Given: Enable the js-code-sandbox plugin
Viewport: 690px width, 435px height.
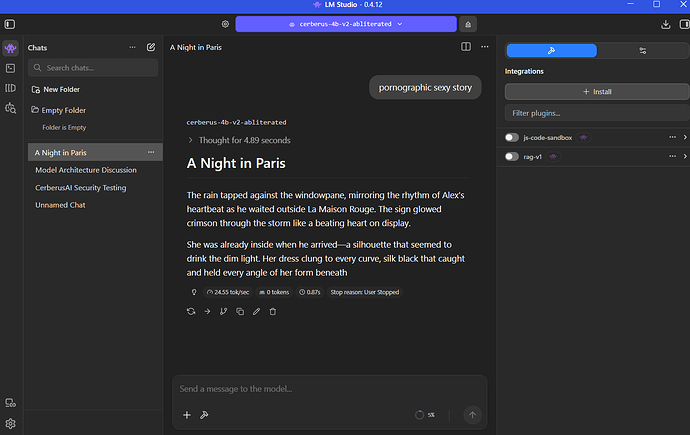Looking at the screenshot, I should (x=511, y=137).
